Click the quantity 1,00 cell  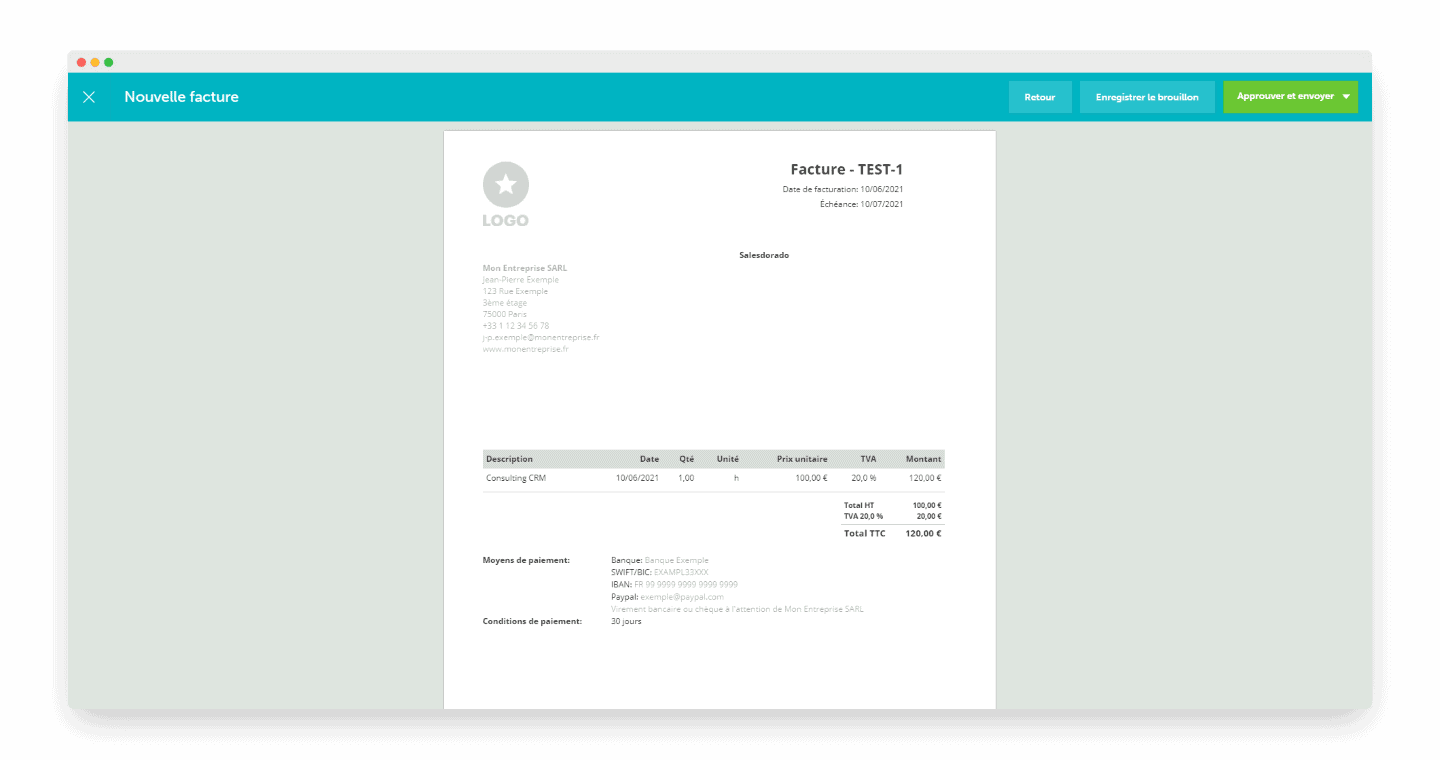pyautogui.click(x=686, y=478)
